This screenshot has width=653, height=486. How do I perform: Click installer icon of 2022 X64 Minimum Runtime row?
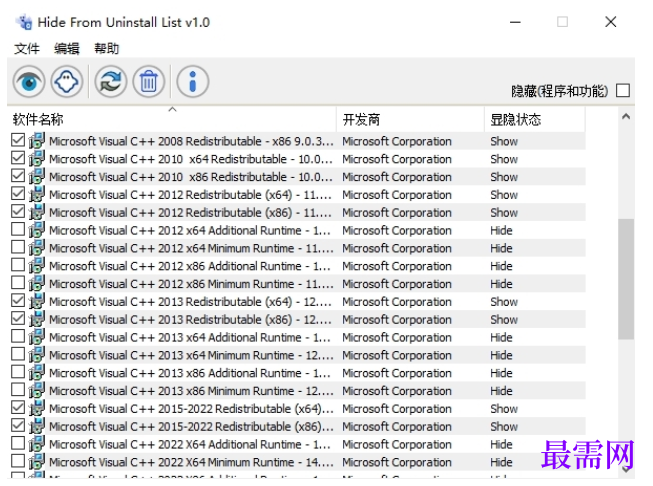coord(37,462)
